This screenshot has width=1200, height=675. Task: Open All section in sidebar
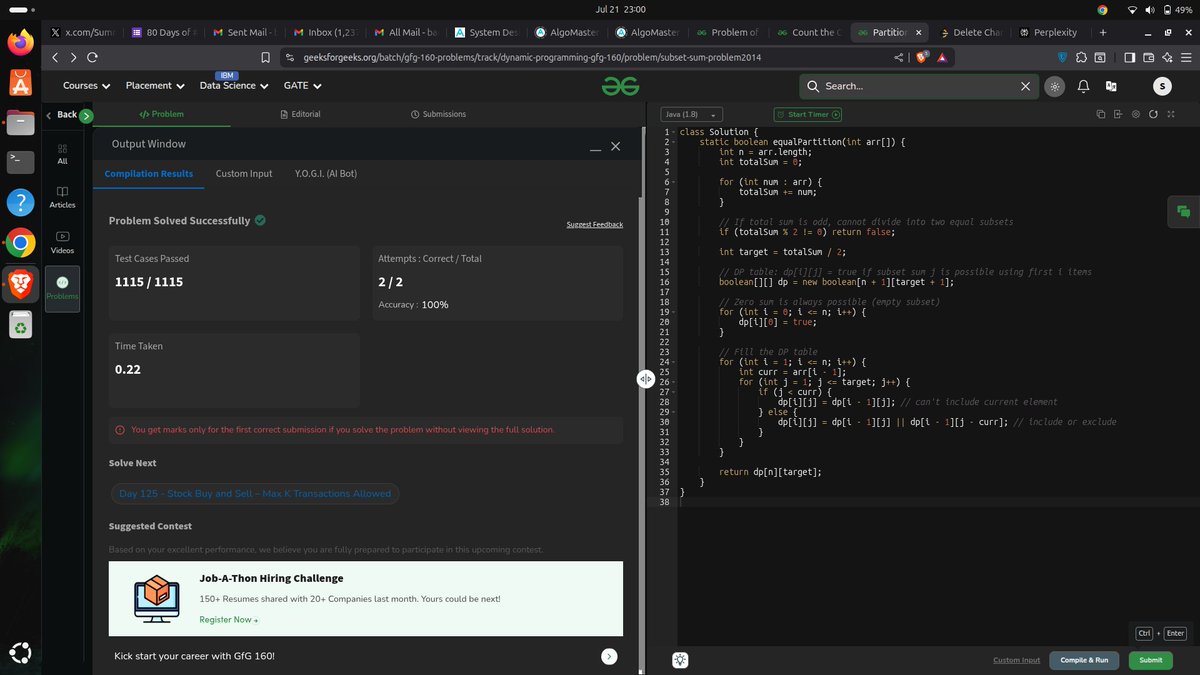pyautogui.click(x=62, y=153)
